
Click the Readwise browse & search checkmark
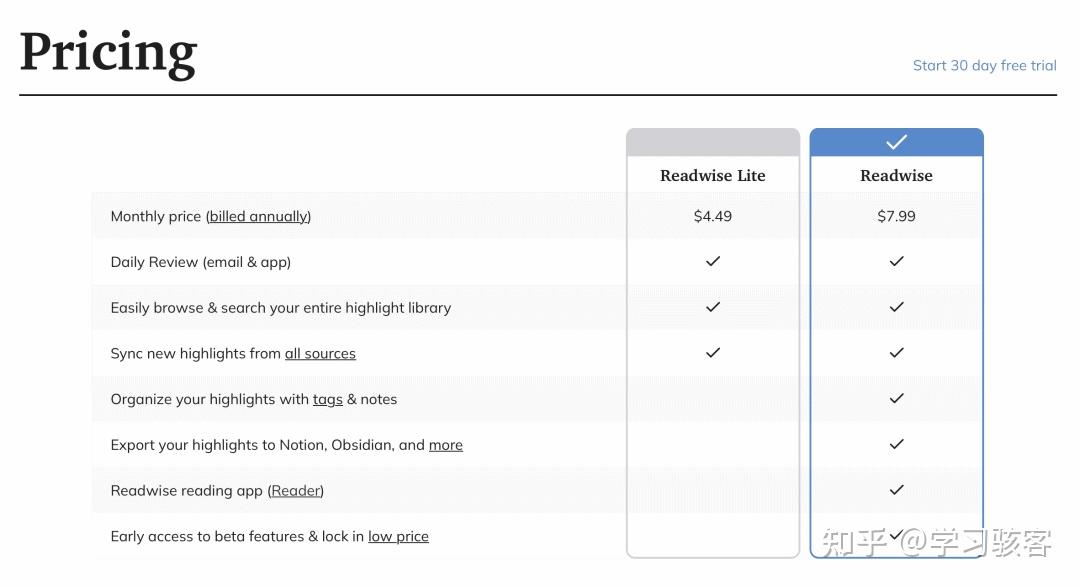click(896, 307)
